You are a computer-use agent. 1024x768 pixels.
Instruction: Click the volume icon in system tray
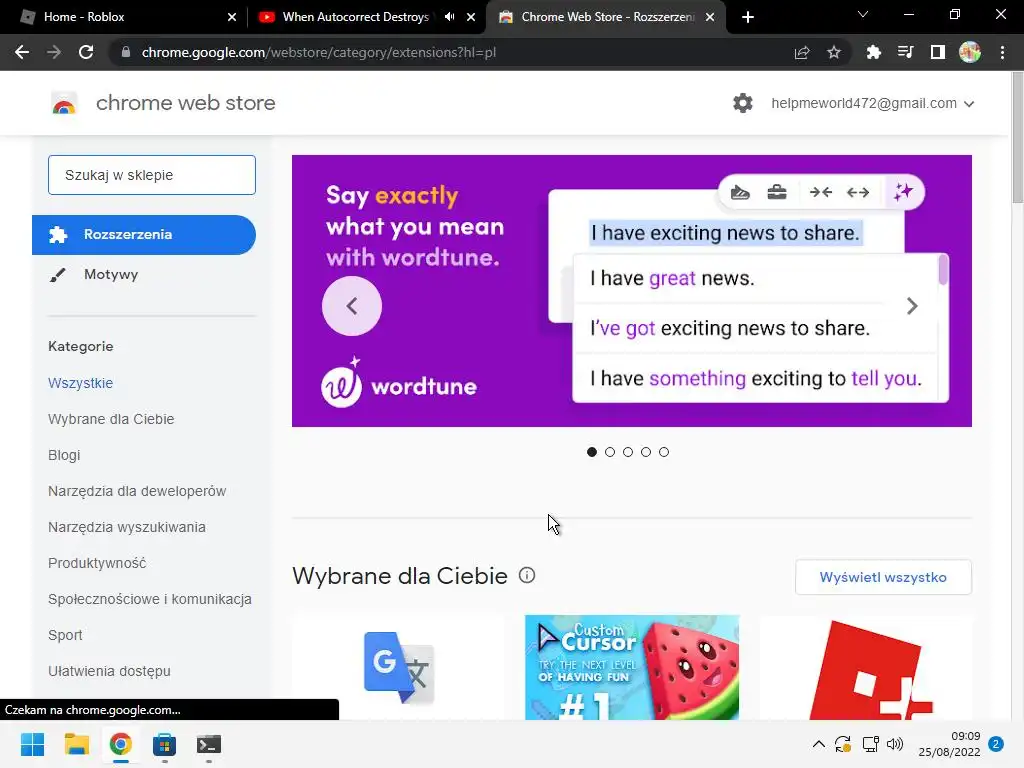point(895,744)
